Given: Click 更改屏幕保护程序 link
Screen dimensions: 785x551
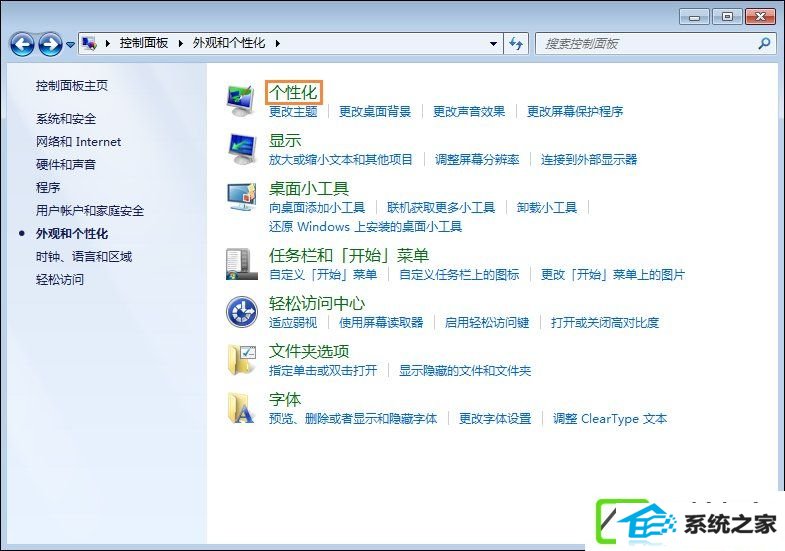Looking at the screenshot, I should coord(575,112).
